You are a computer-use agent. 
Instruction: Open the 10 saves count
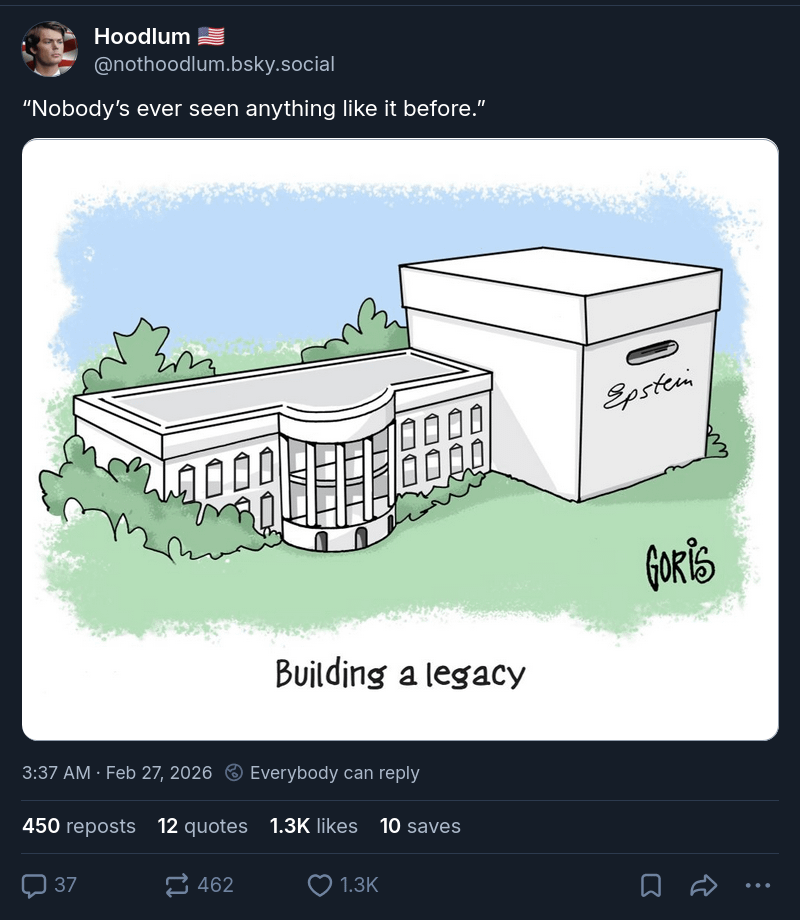(420, 826)
